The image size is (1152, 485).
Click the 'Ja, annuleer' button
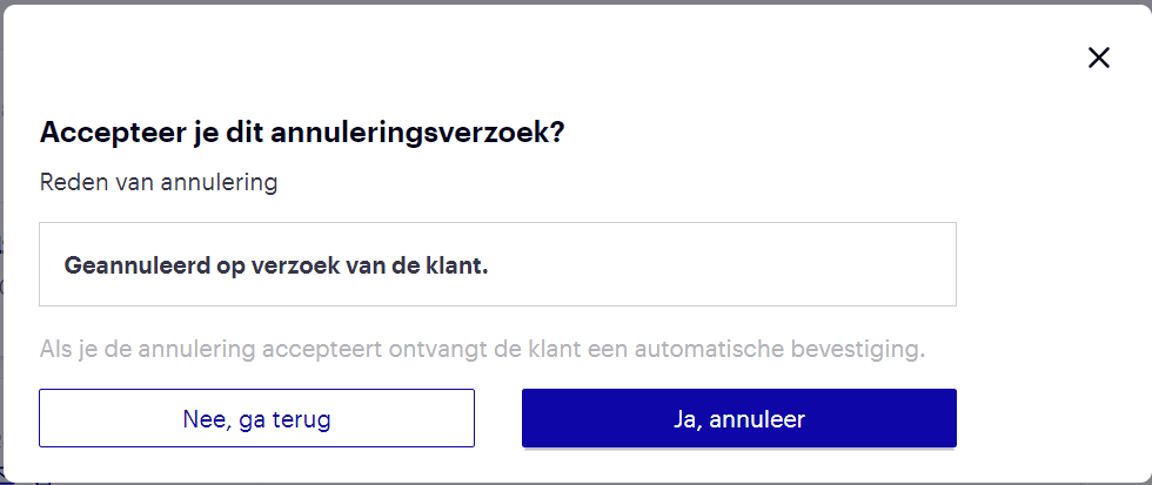click(x=739, y=418)
